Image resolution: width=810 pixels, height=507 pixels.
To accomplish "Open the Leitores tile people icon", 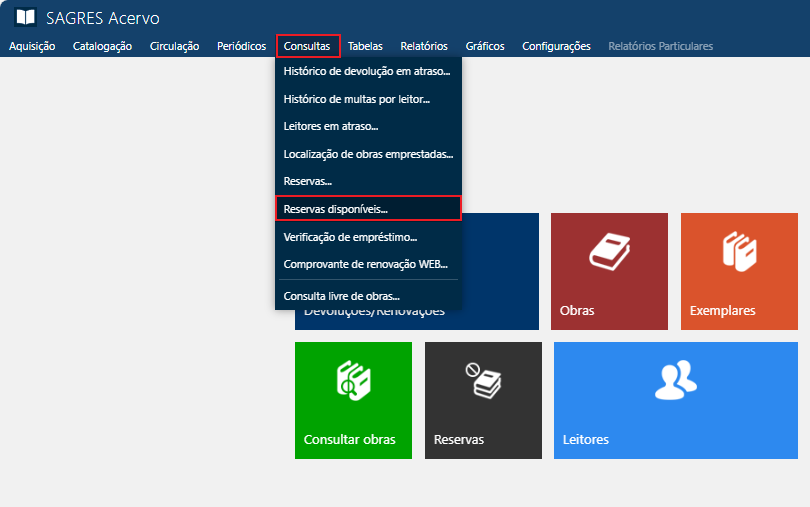I will 675,379.
